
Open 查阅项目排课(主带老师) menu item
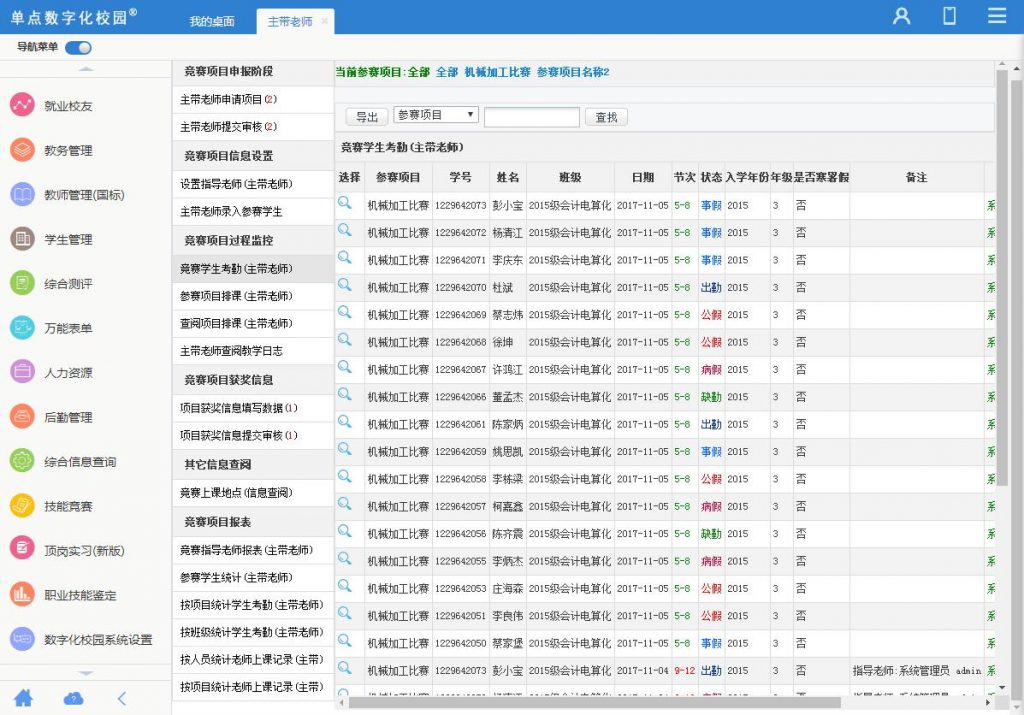(x=253, y=323)
